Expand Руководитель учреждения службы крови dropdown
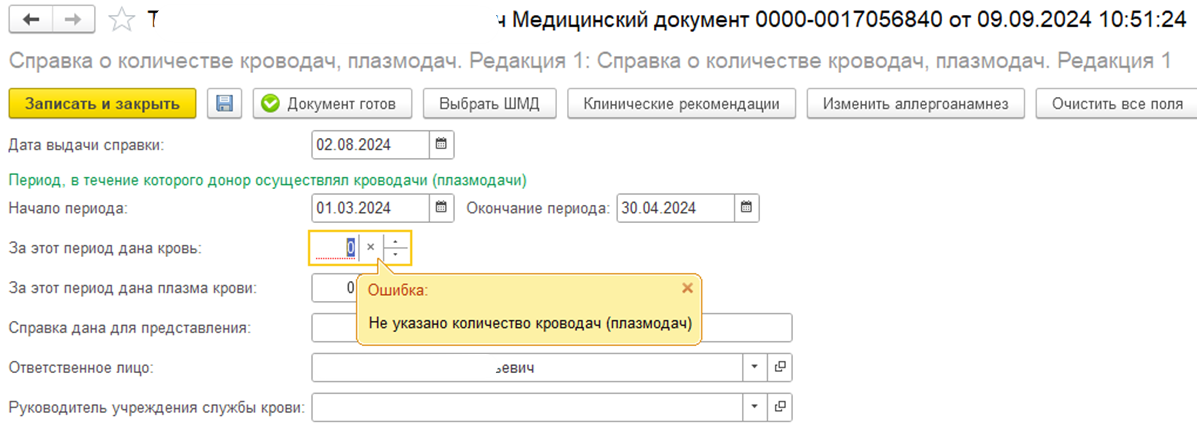 click(754, 407)
